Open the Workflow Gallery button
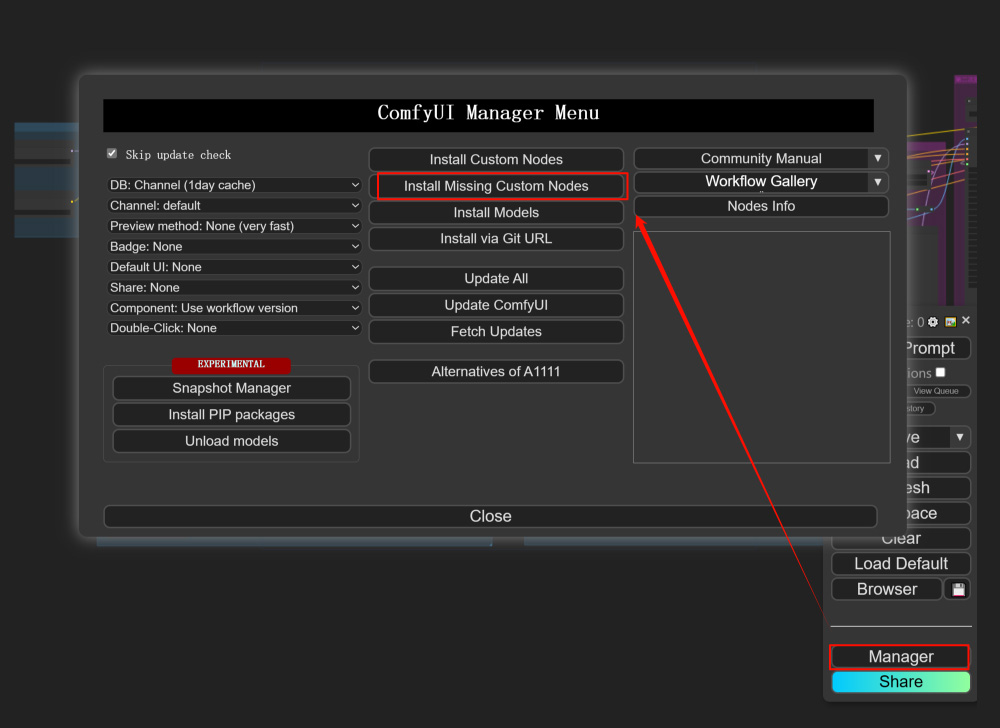Screen dimensions: 1000x728 tap(751, 182)
